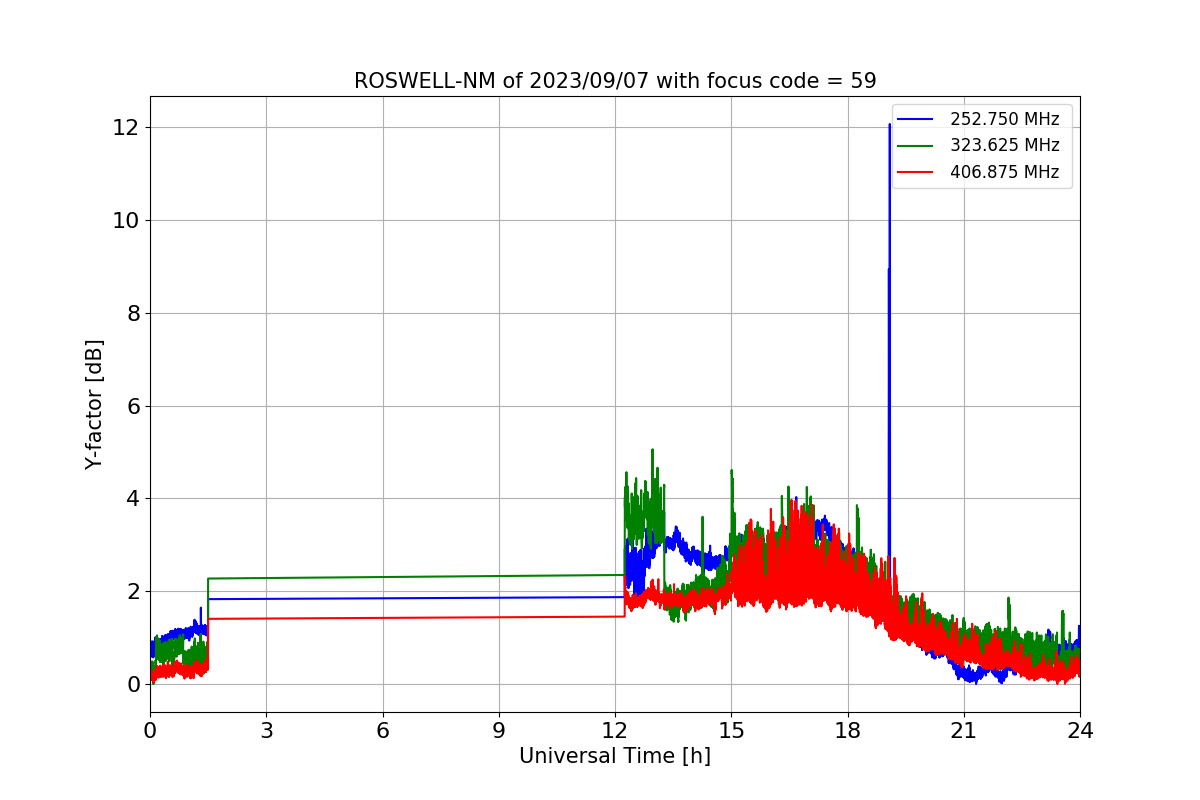Image resolution: width=1200 pixels, height=800 pixels.
Task: Click the 252.750 MHz legend label
Action: (1004, 120)
